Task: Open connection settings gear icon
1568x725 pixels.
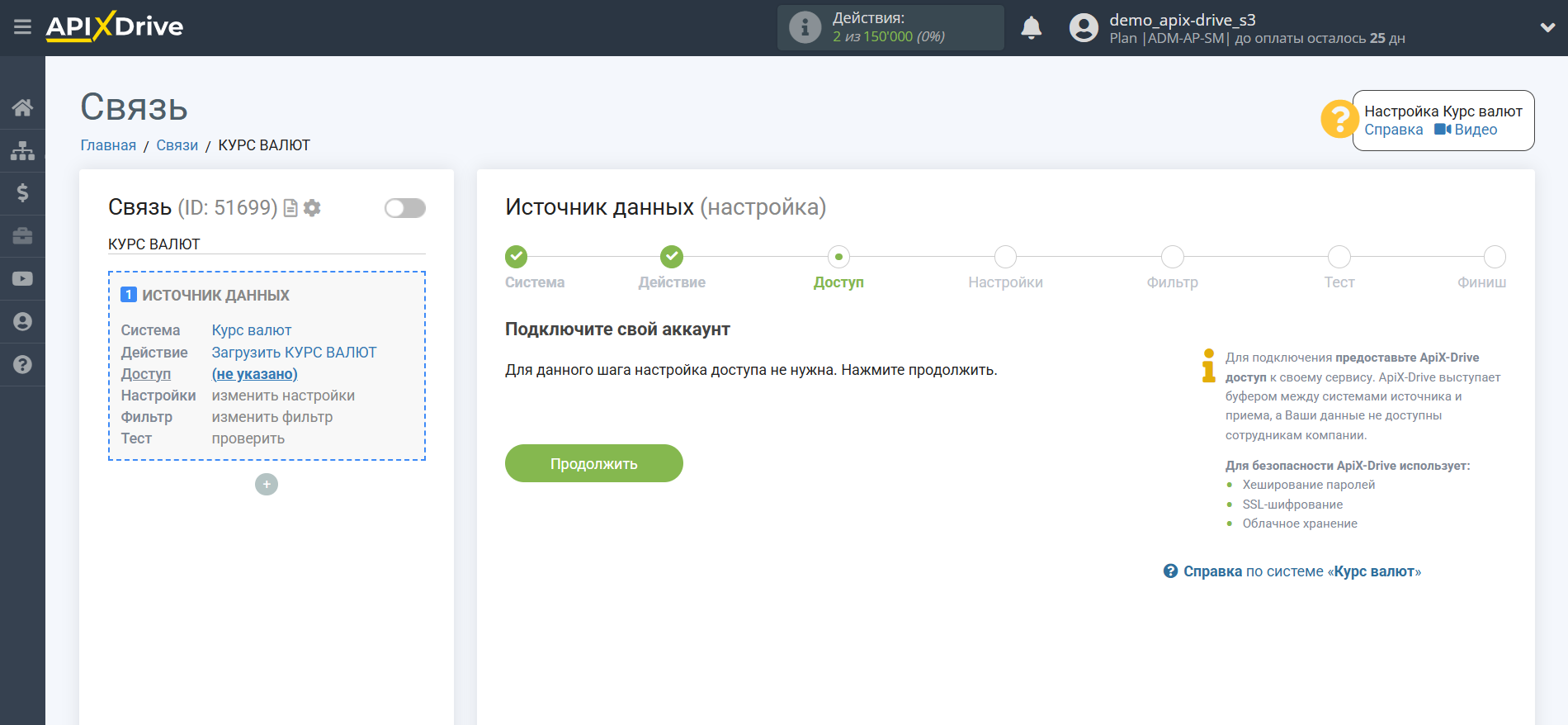Action: point(312,208)
